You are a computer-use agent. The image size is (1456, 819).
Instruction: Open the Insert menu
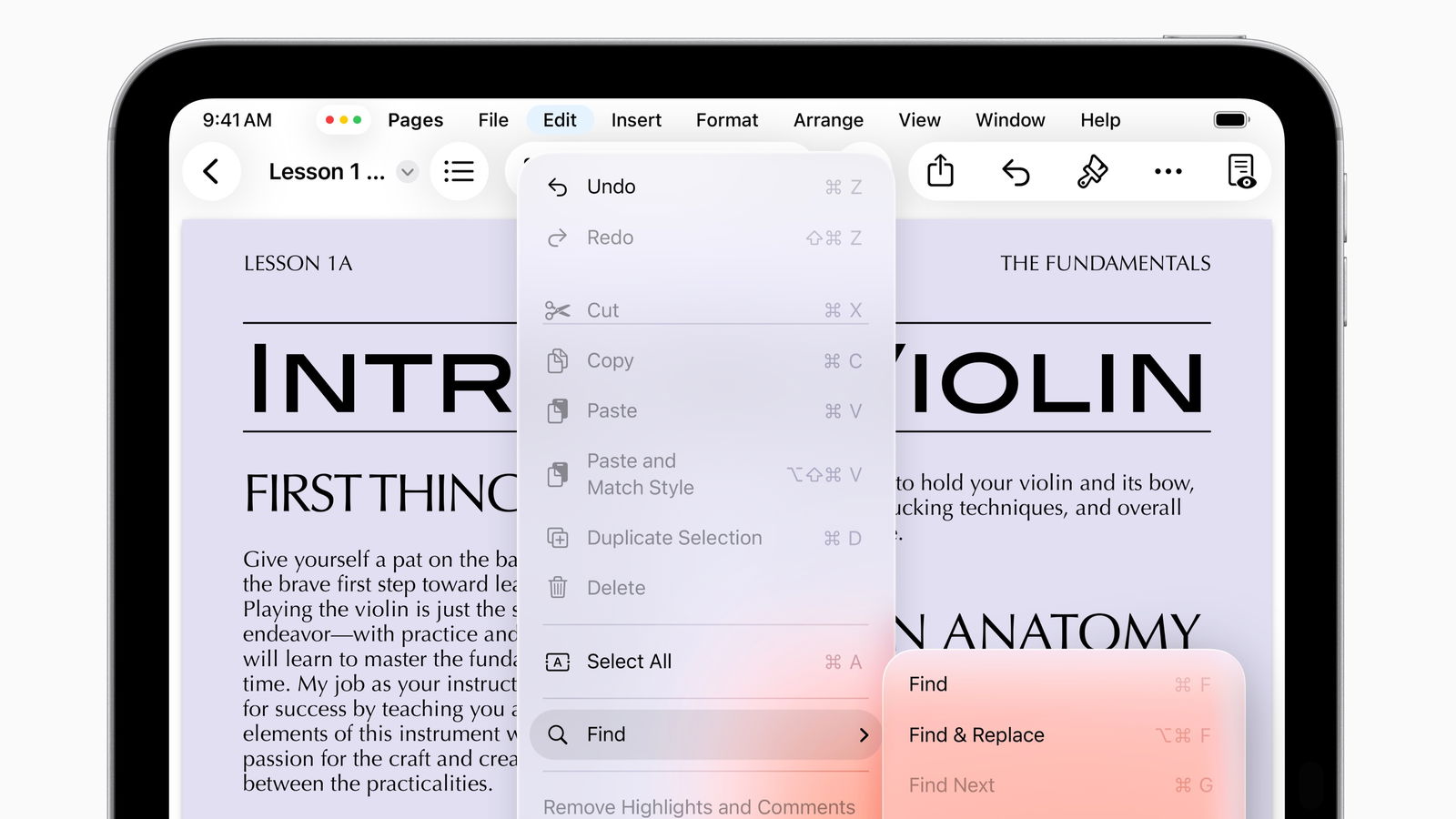636,120
